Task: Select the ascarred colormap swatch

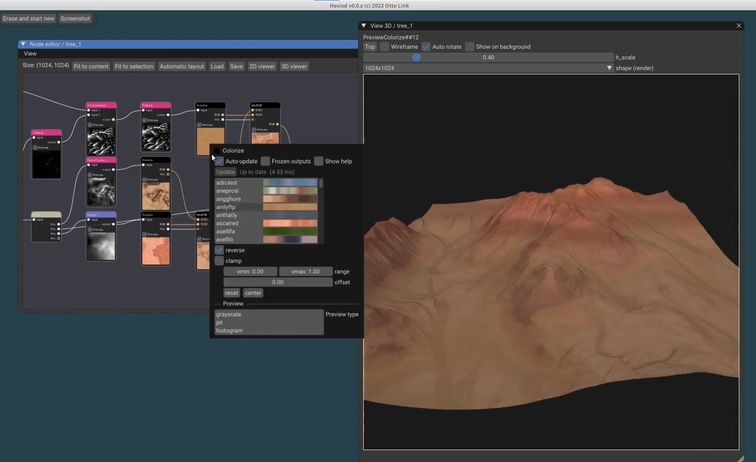Action: coord(290,223)
